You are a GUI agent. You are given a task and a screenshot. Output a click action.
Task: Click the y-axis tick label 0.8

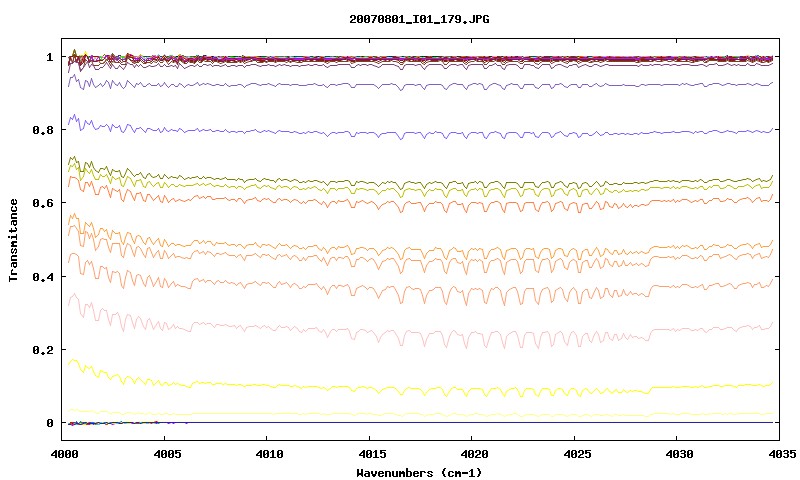click(43, 130)
